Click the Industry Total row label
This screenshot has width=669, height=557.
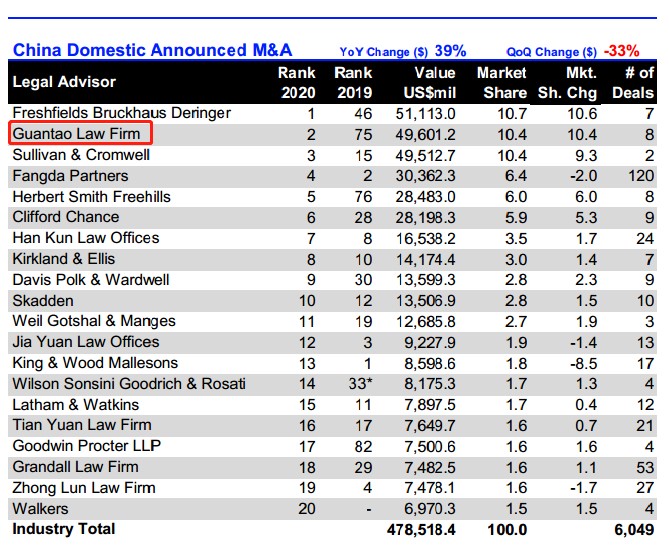point(64,529)
